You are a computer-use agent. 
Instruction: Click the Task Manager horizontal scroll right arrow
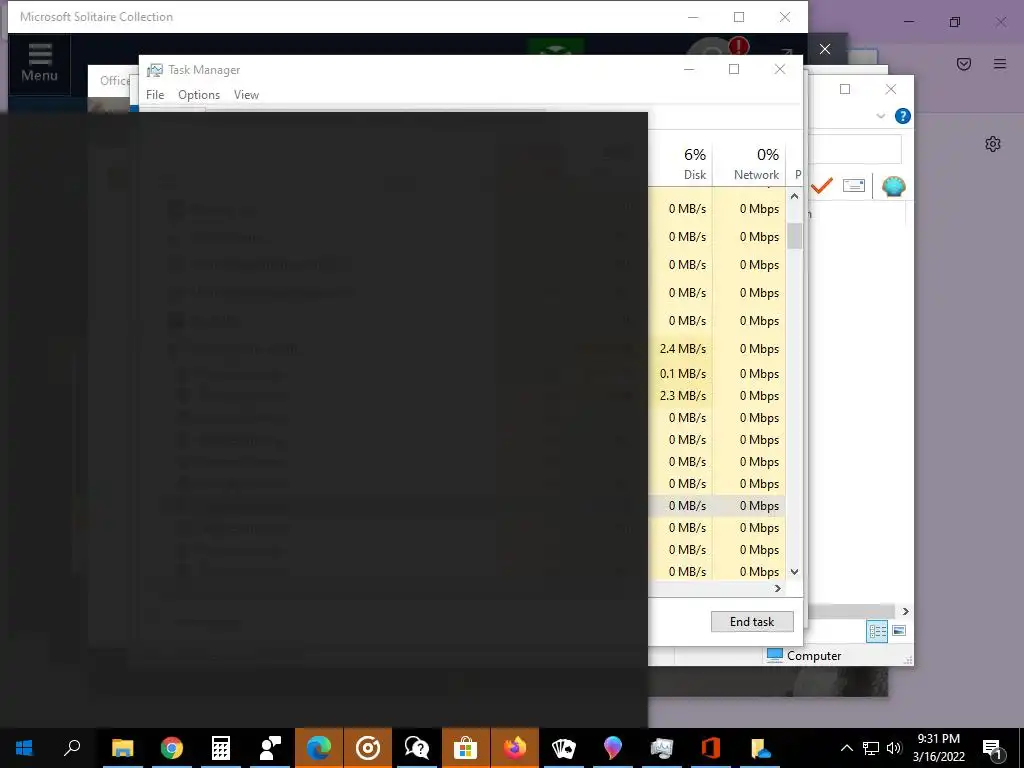click(777, 588)
